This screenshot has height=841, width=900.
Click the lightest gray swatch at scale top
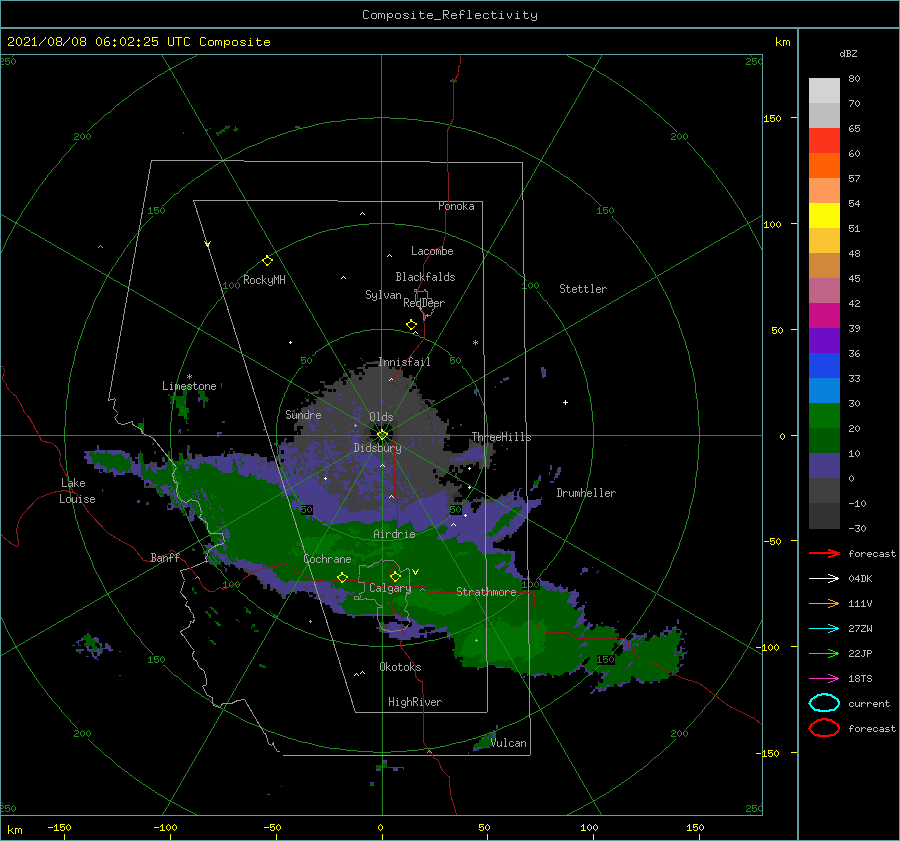824,90
